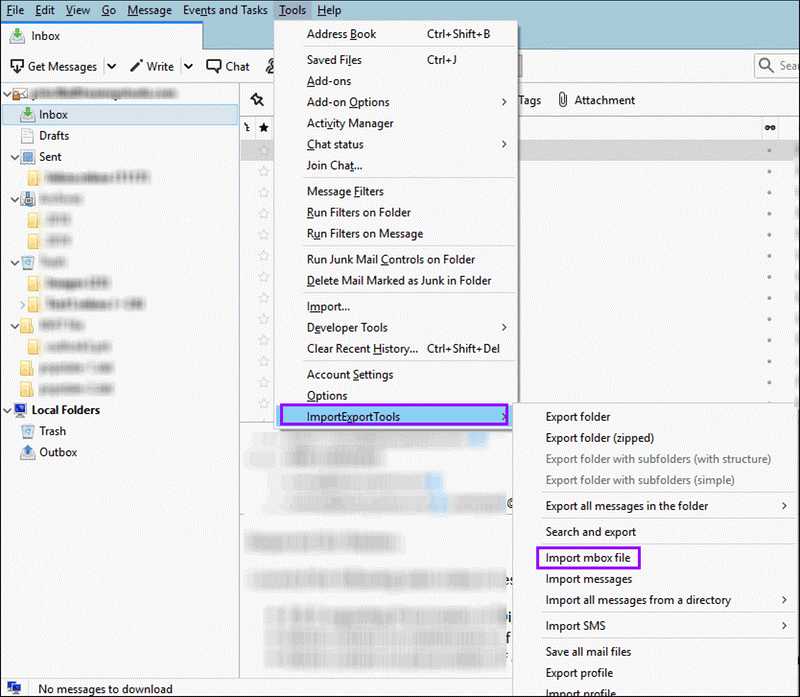800x697 pixels.
Task: Choose Clear Recent History
Action: pyautogui.click(x=398, y=349)
